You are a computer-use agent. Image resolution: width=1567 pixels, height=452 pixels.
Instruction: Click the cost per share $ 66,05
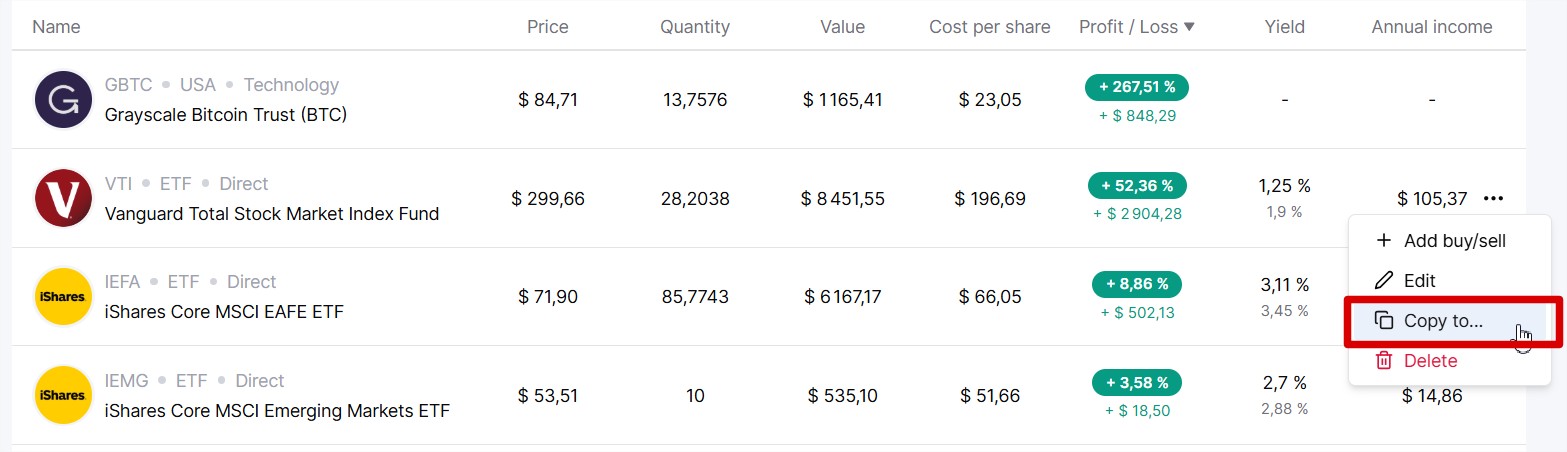pyautogui.click(x=990, y=297)
